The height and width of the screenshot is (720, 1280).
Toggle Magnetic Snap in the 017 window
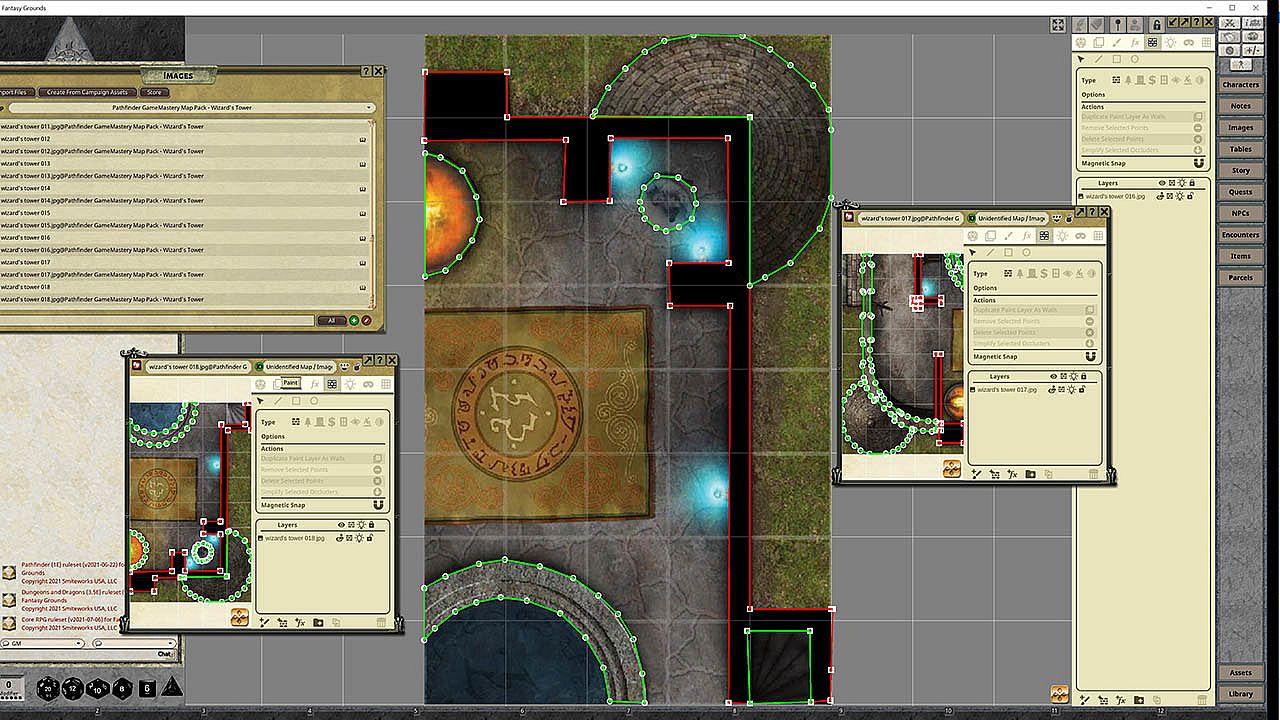coord(1090,356)
